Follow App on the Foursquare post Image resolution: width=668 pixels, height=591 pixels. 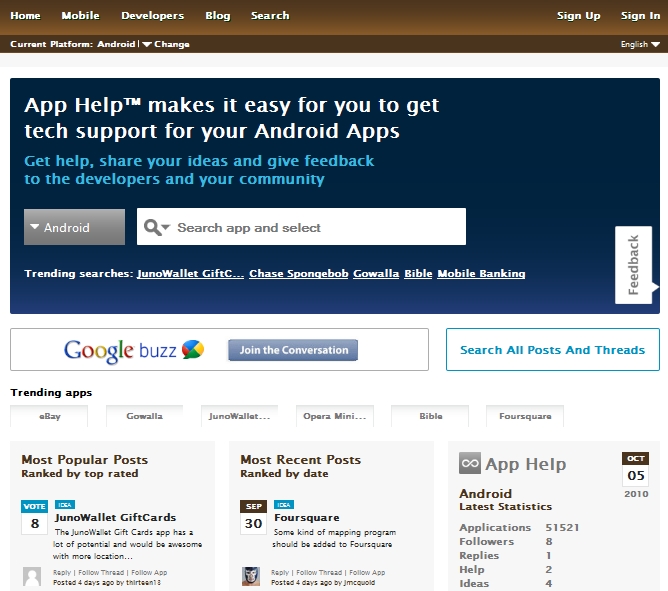pyautogui.click(x=367, y=573)
